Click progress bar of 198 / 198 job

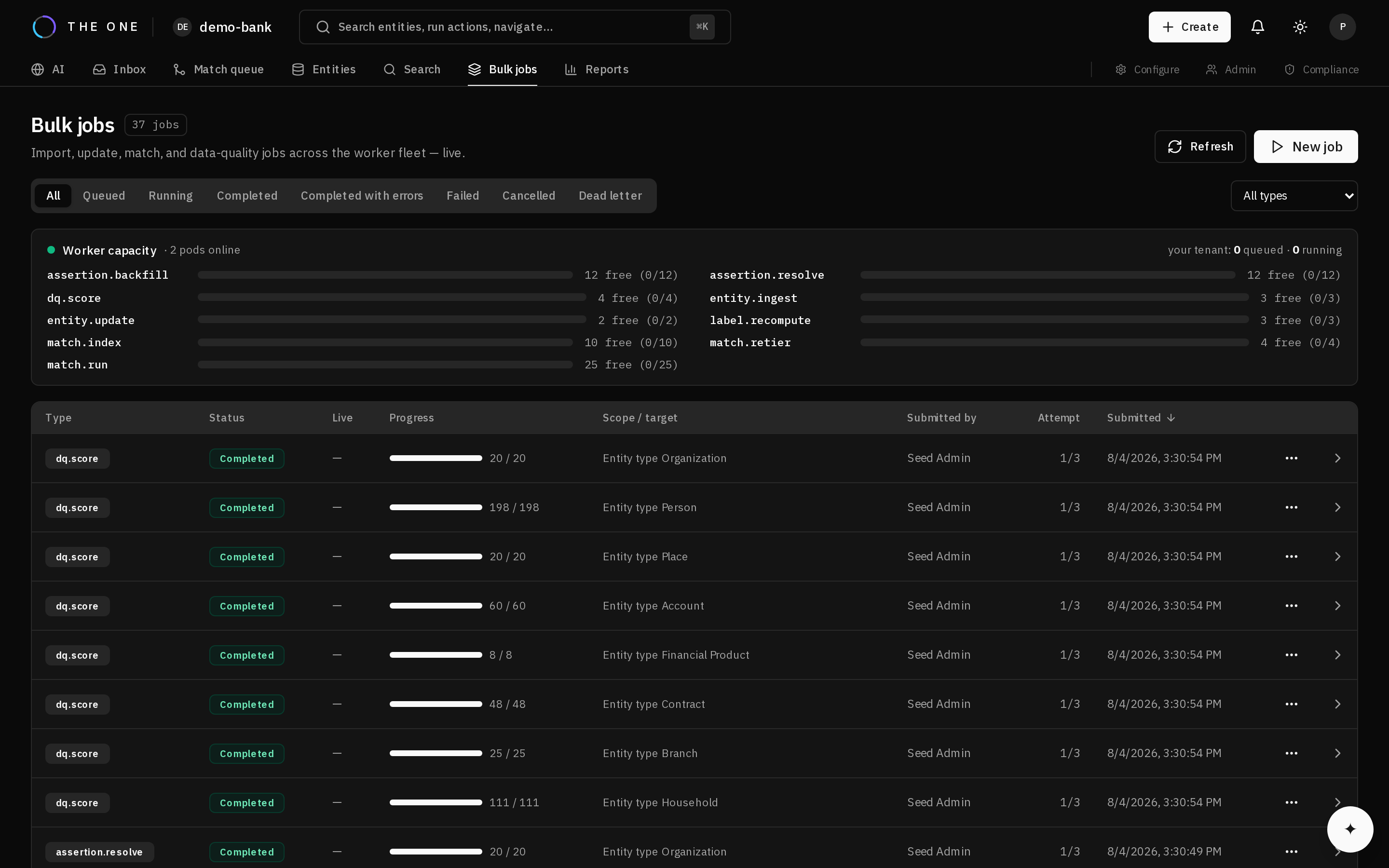[436, 507]
